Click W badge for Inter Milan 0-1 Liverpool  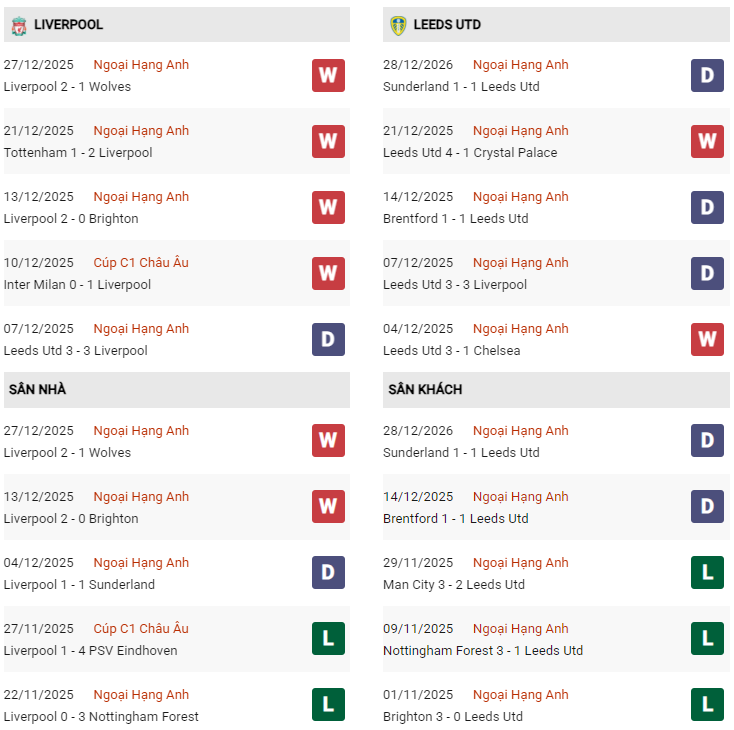(328, 274)
